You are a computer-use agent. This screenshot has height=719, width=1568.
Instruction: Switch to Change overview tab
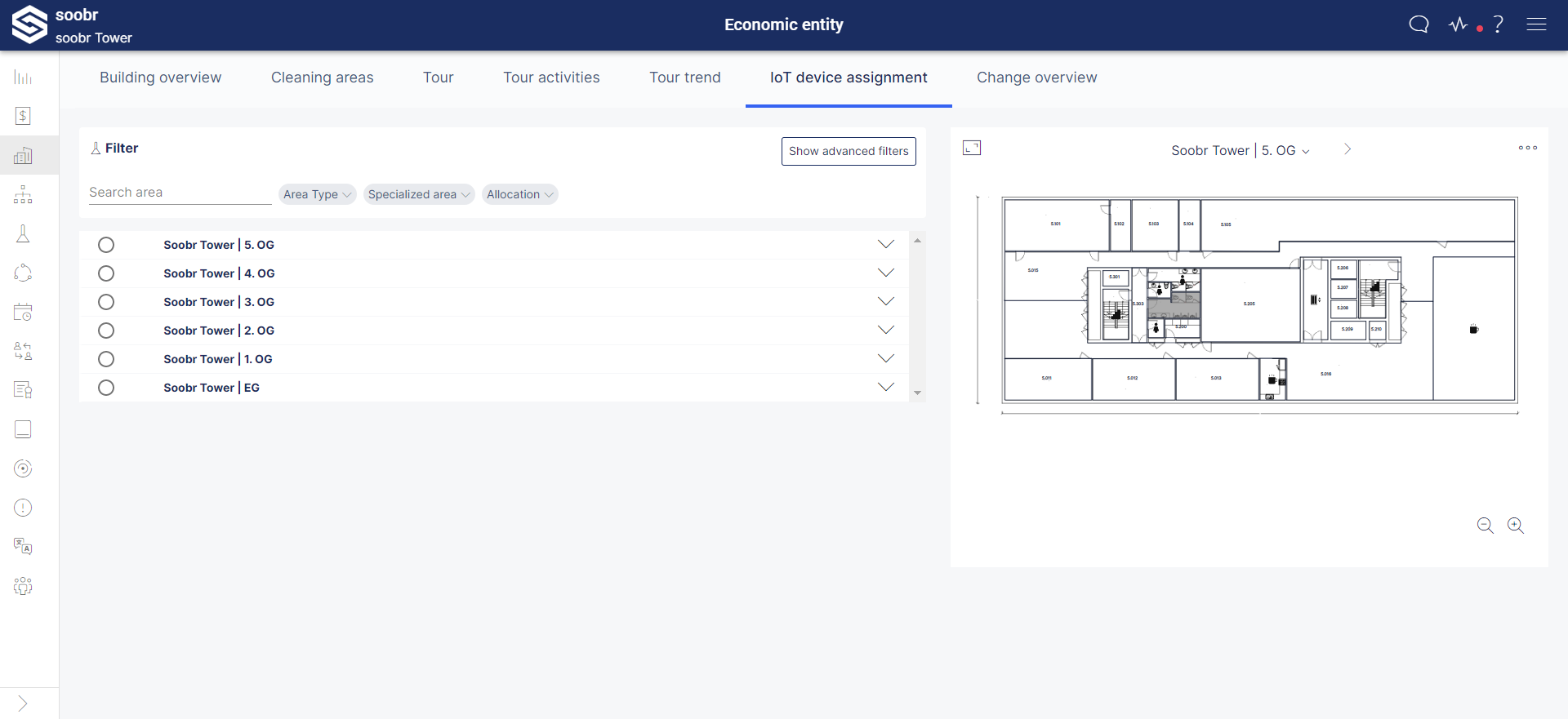tap(1037, 78)
